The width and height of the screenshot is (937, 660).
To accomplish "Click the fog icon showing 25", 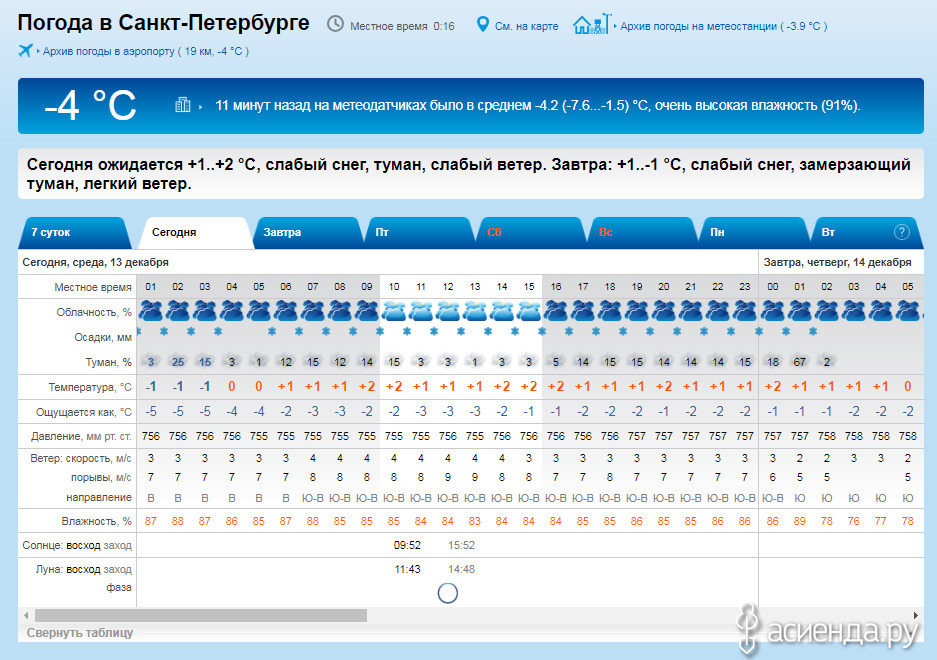I will pos(177,362).
